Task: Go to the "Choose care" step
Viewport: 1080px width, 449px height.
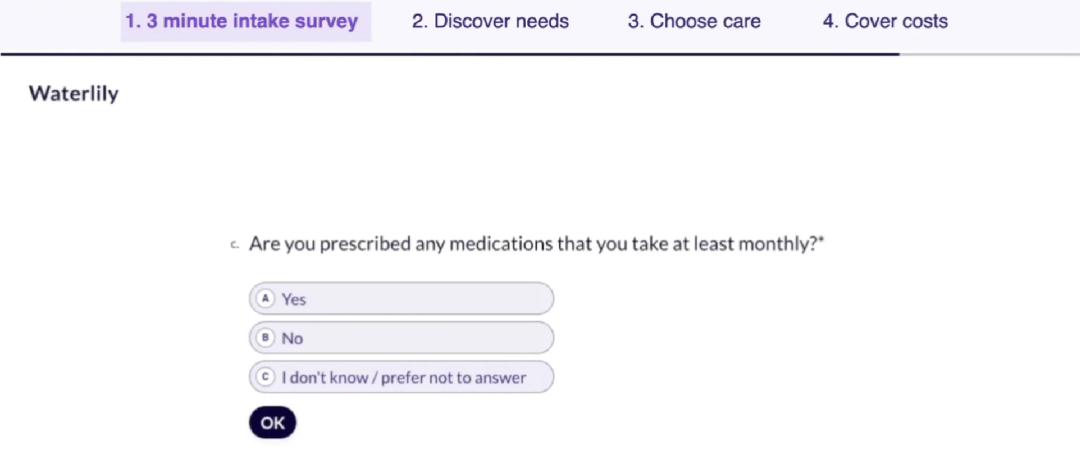Action: coord(694,21)
